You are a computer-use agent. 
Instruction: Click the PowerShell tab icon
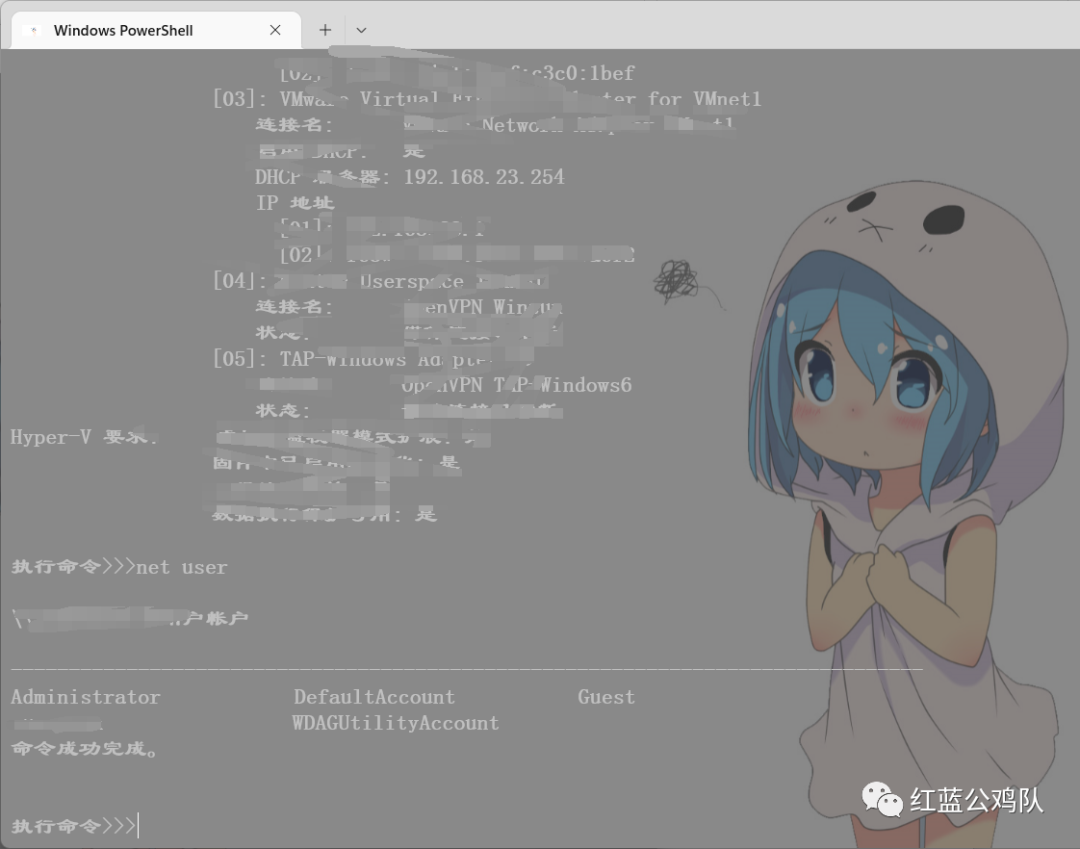coord(33,30)
